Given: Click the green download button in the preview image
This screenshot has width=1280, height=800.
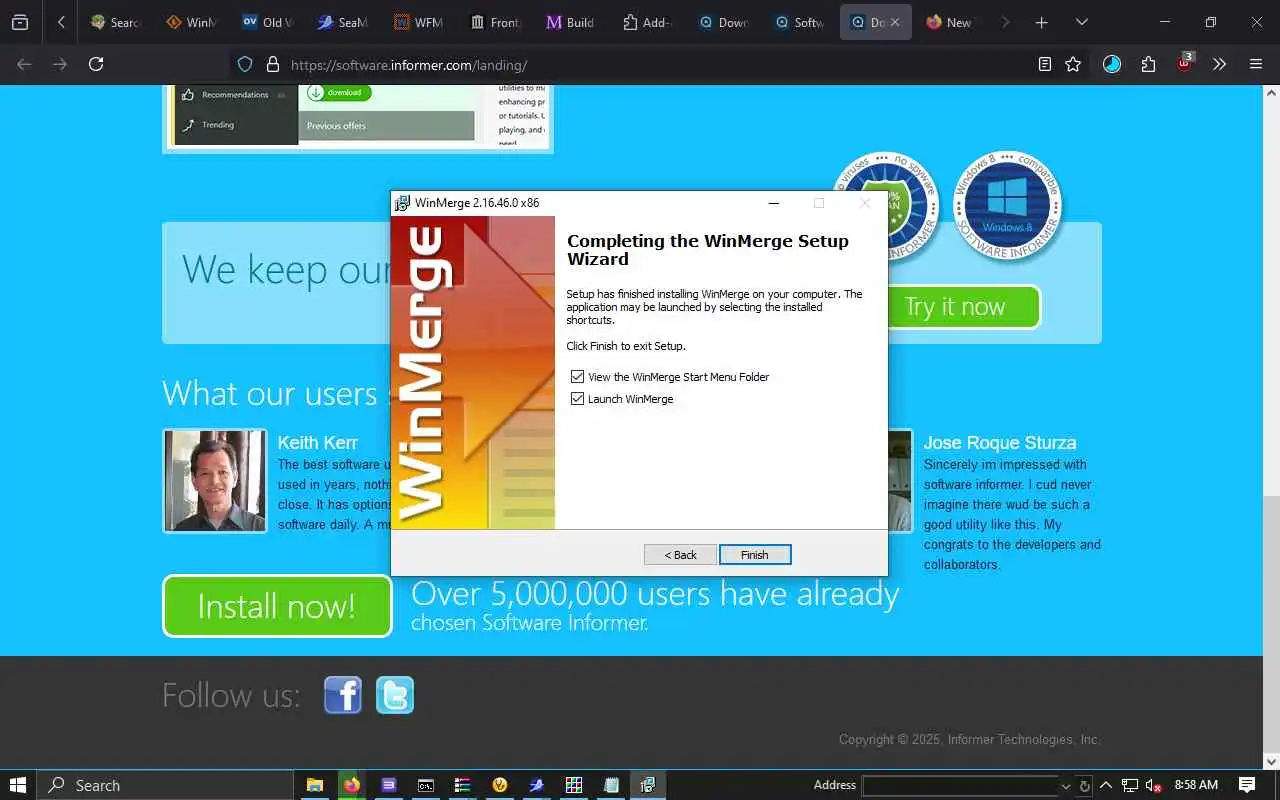Looking at the screenshot, I should 338,92.
